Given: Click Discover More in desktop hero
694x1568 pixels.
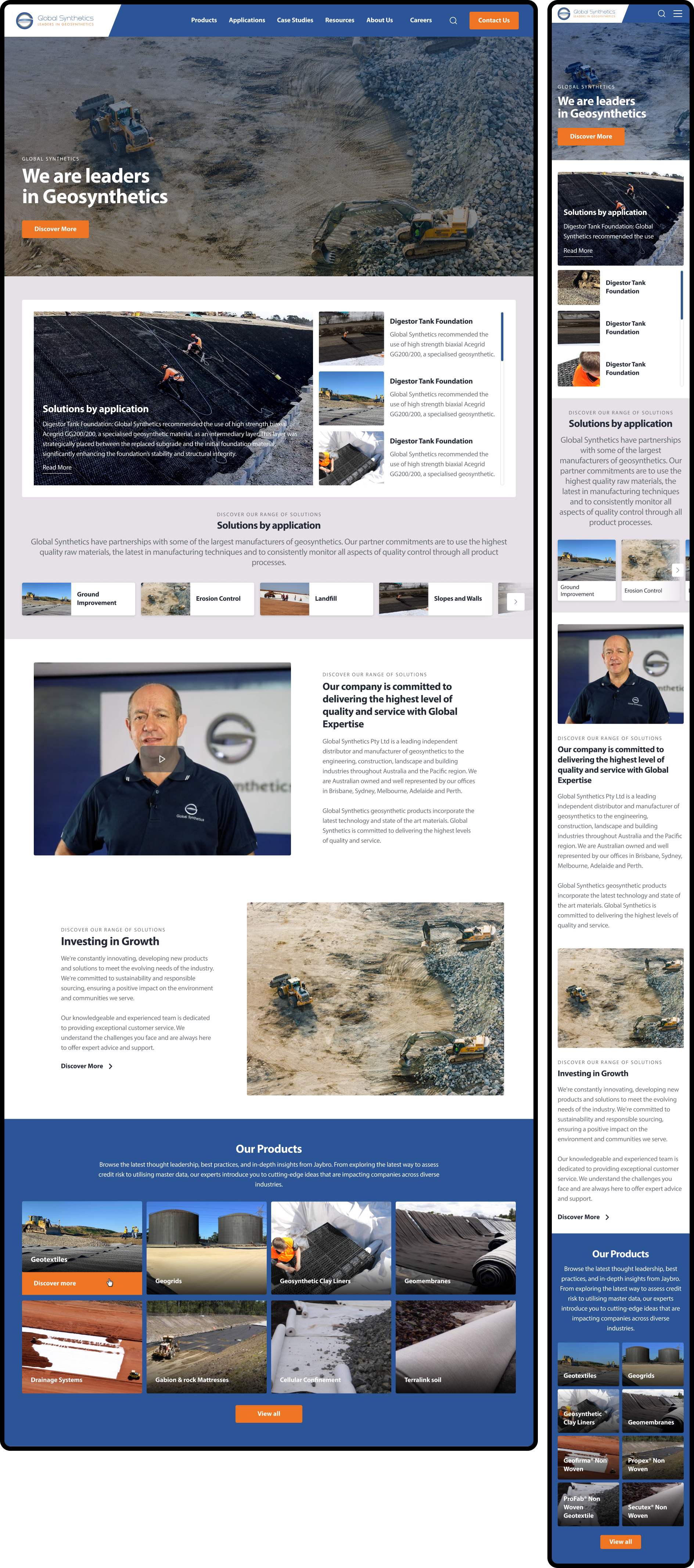Looking at the screenshot, I should 55,229.
